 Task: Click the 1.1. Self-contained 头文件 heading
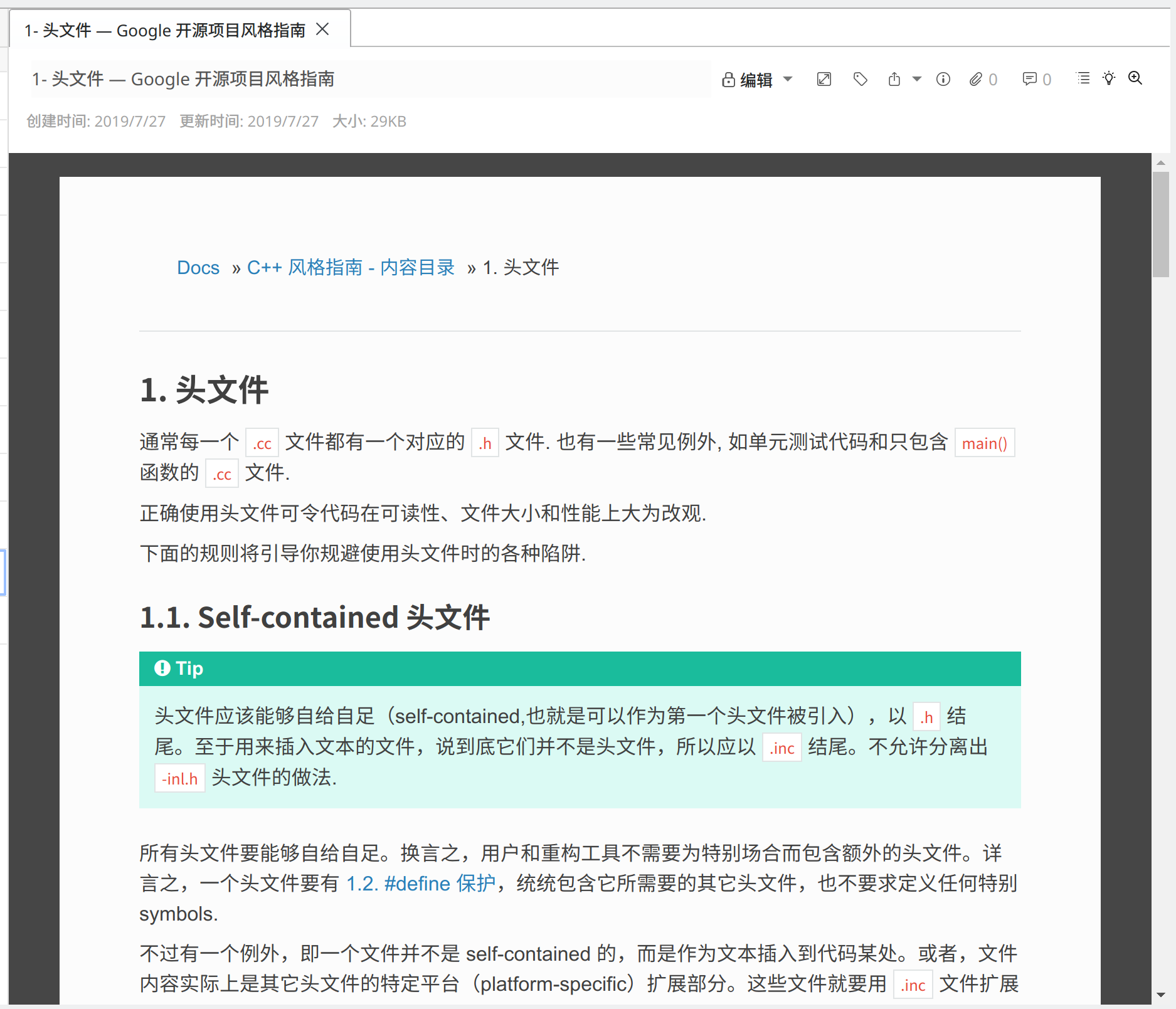coord(314,617)
